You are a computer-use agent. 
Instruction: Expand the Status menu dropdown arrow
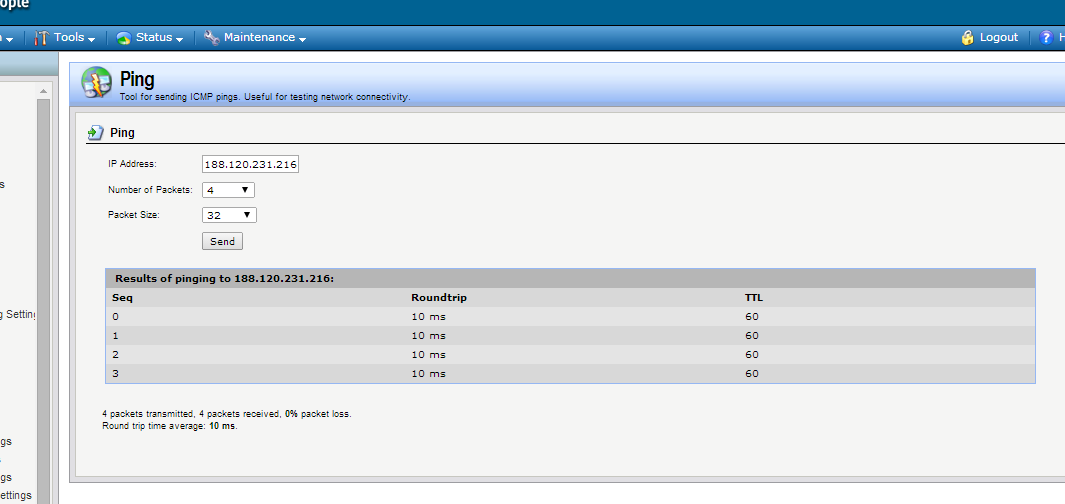[179, 39]
